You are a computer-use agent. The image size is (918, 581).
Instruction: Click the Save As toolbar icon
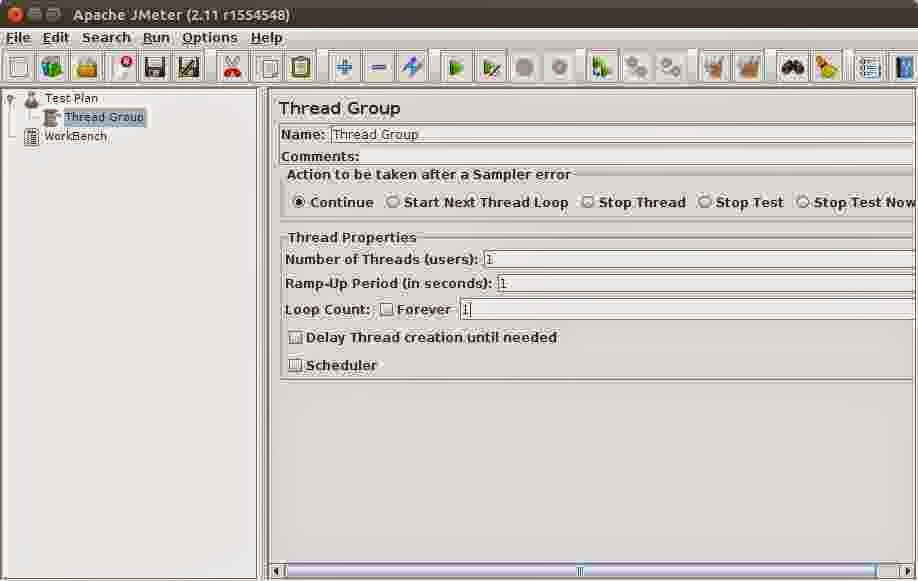tap(189, 68)
